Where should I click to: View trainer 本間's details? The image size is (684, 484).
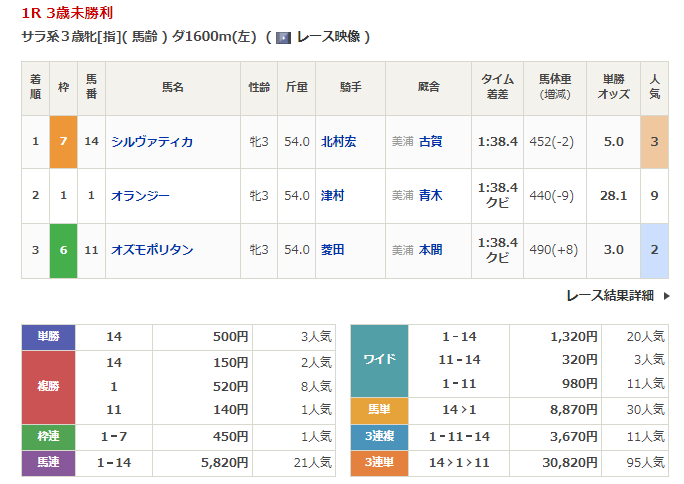click(x=431, y=249)
